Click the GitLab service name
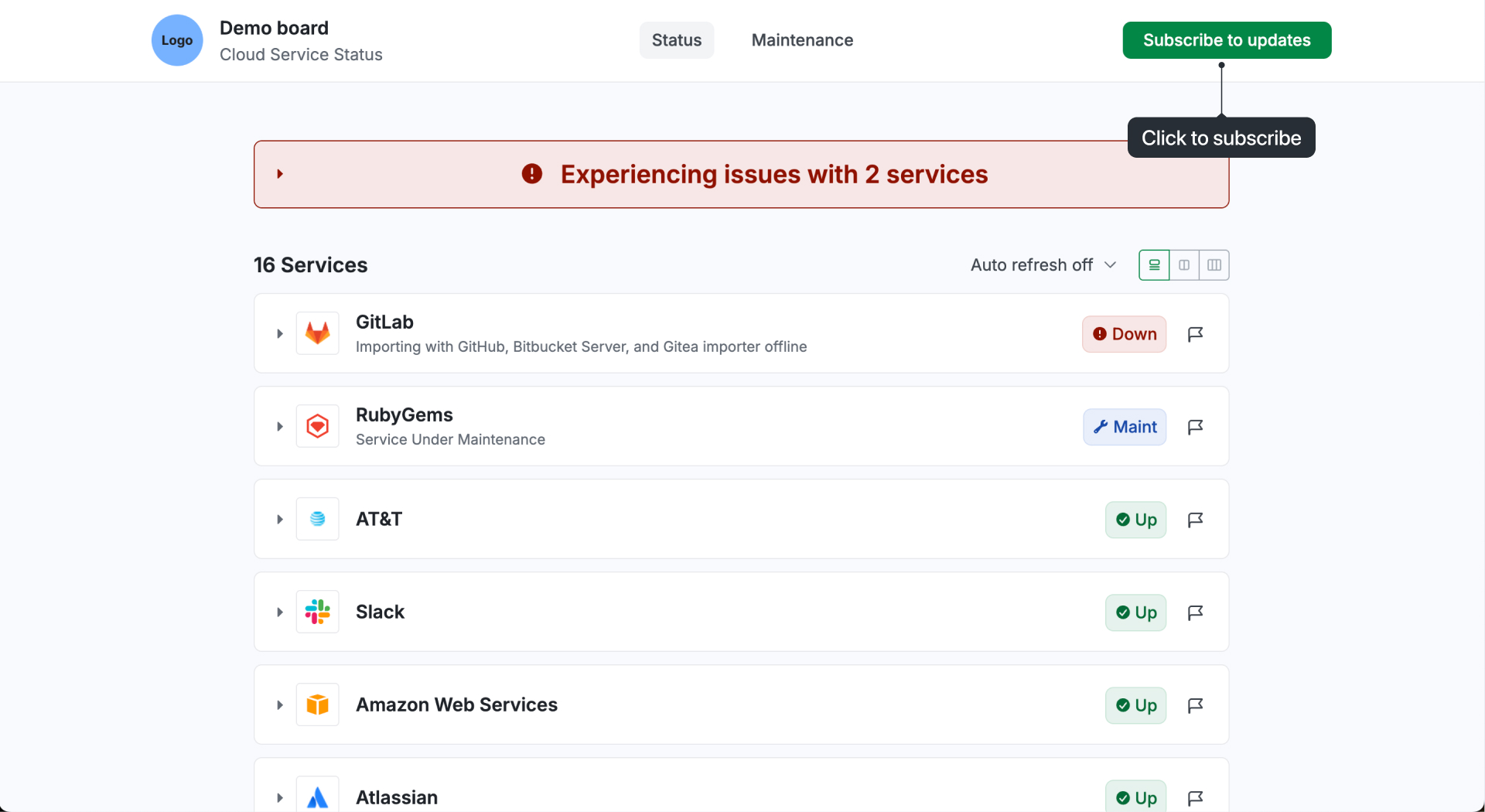Viewport: 1485px width, 812px height. pyautogui.click(x=384, y=322)
